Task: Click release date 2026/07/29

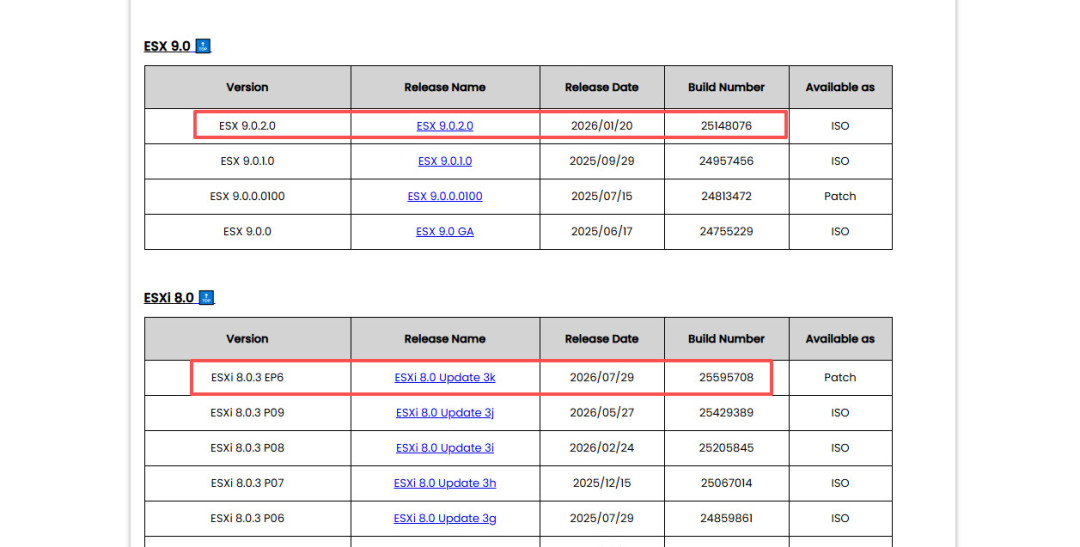Action: click(602, 378)
